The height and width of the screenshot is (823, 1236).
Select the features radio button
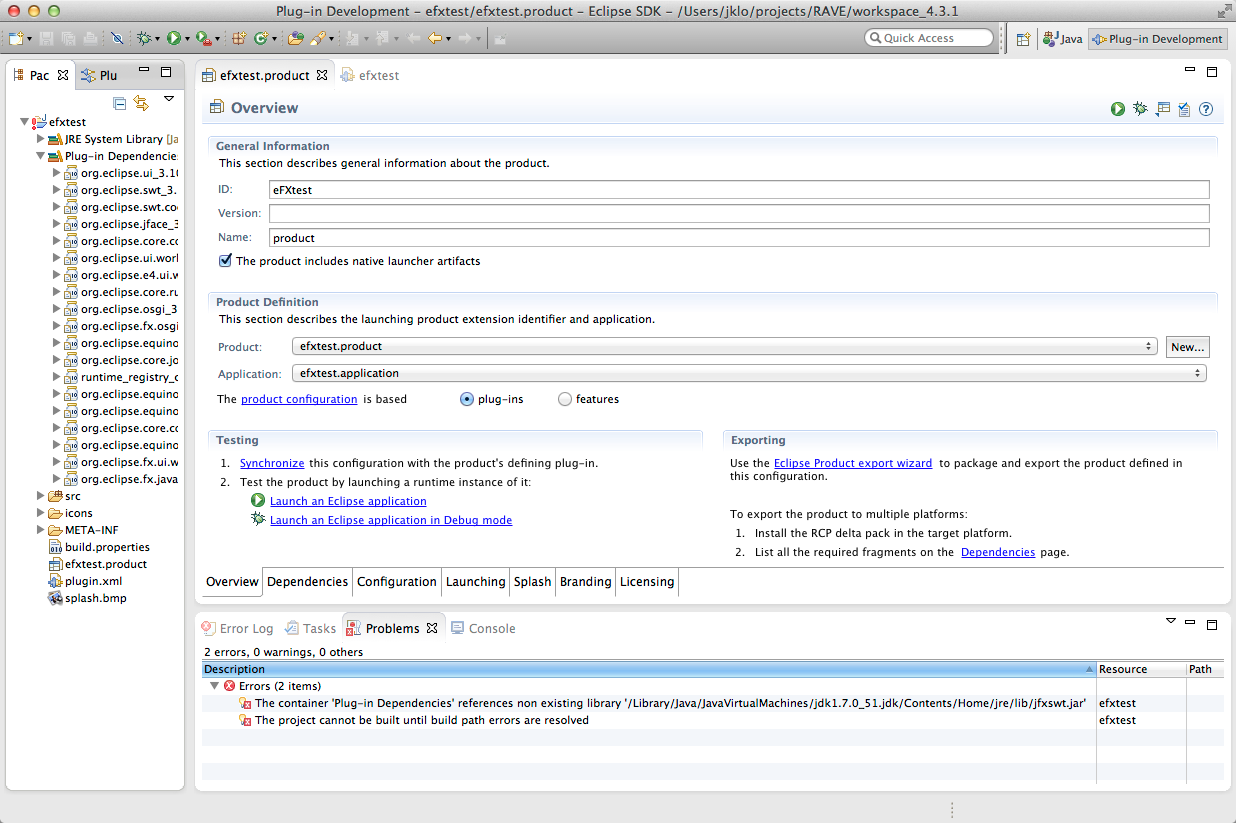tap(565, 399)
